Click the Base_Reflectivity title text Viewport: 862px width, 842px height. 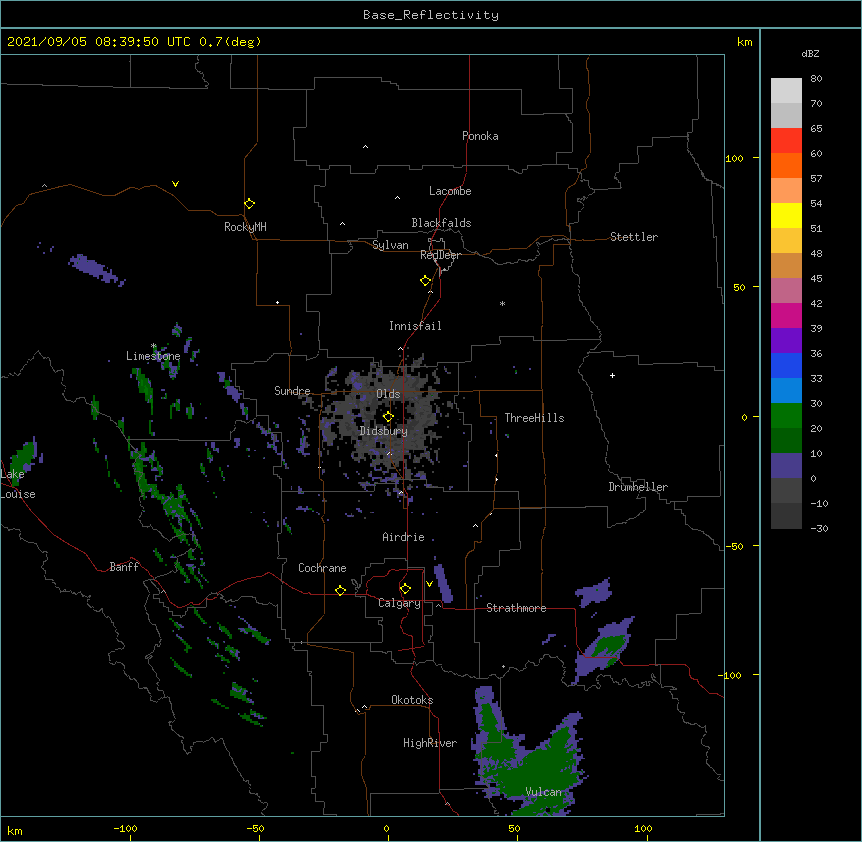431,15
